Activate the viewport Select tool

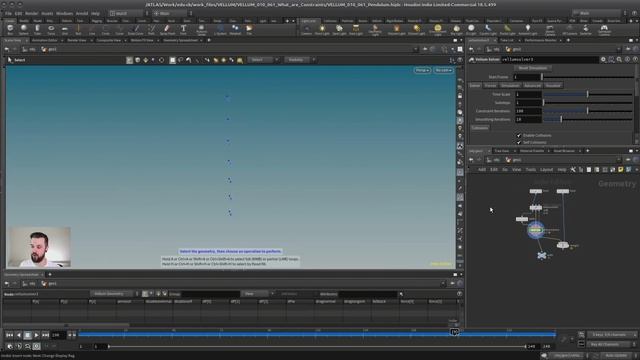(x=16, y=60)
